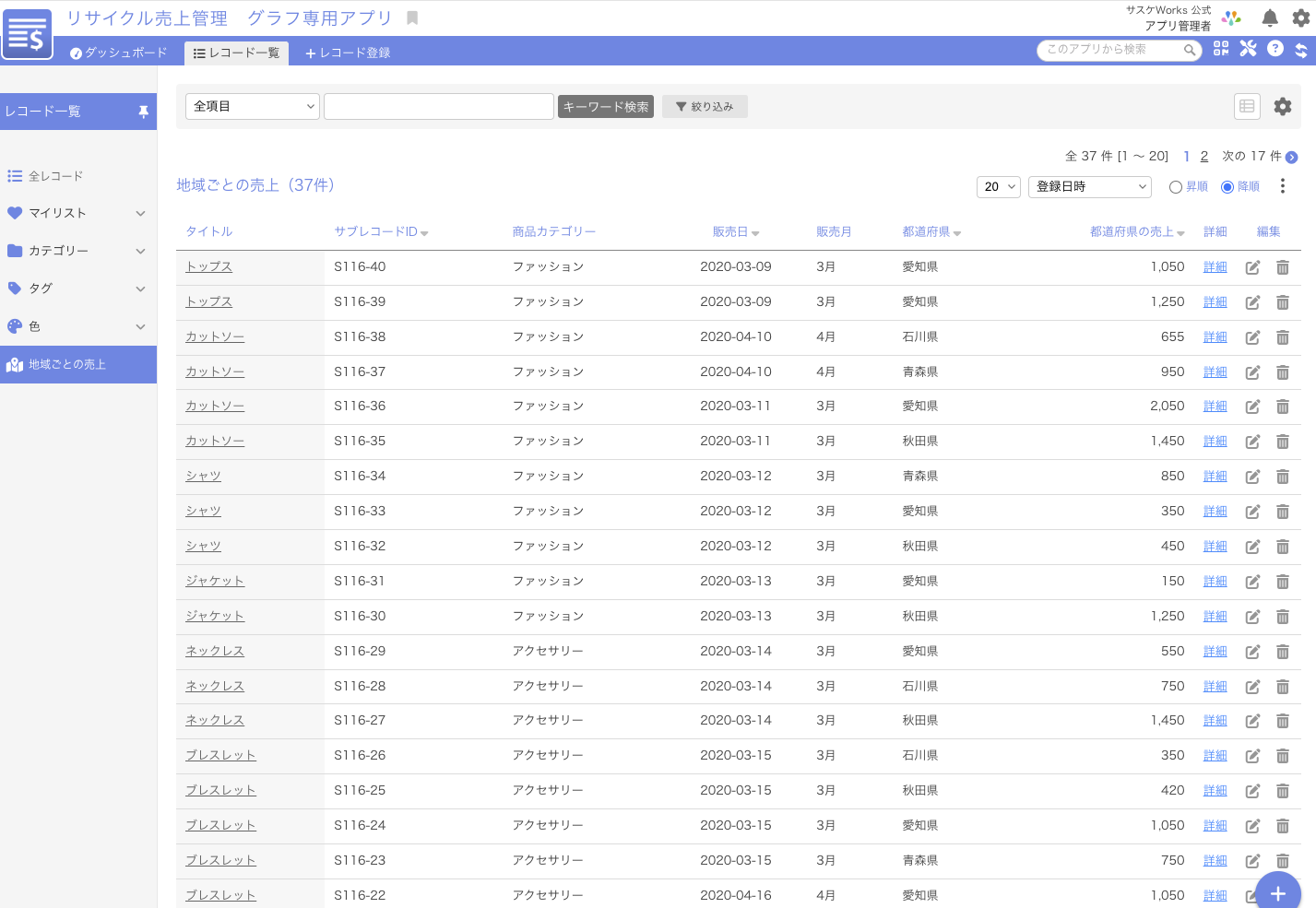This screenshot has width=1316, height=908.
Task: Open the Record Registration tab
Action: coord(348,53)
